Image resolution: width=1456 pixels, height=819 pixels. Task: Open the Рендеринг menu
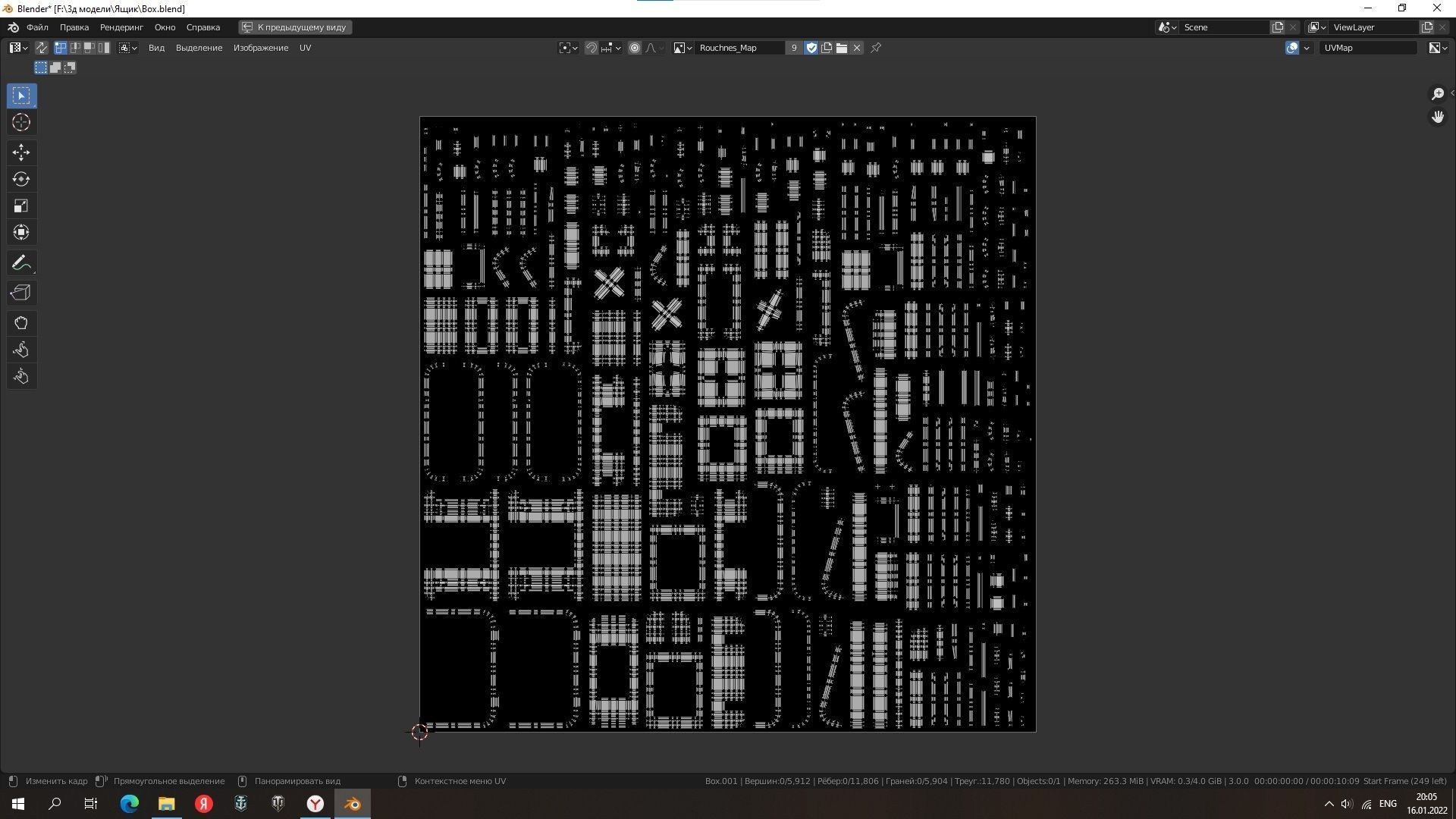pos(121,27)
